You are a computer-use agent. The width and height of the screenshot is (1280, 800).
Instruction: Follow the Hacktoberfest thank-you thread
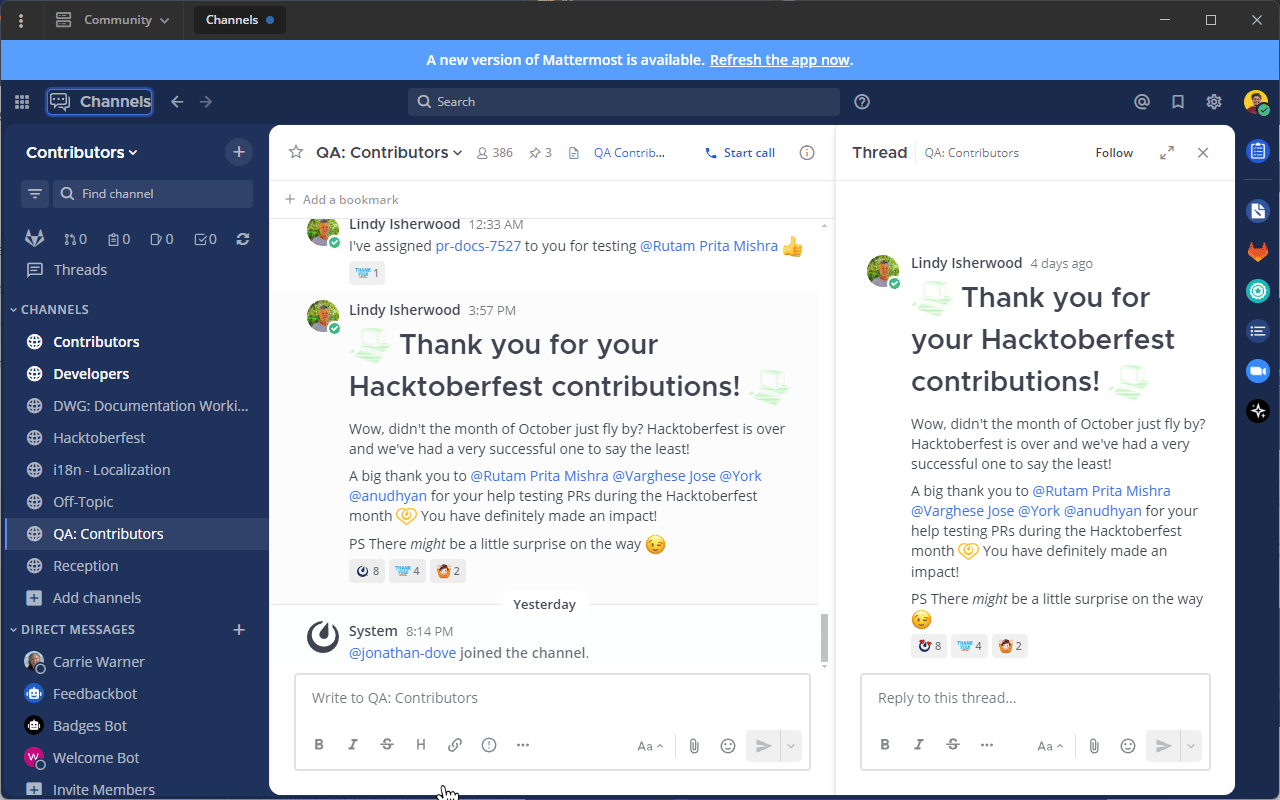click(1113, 152)
